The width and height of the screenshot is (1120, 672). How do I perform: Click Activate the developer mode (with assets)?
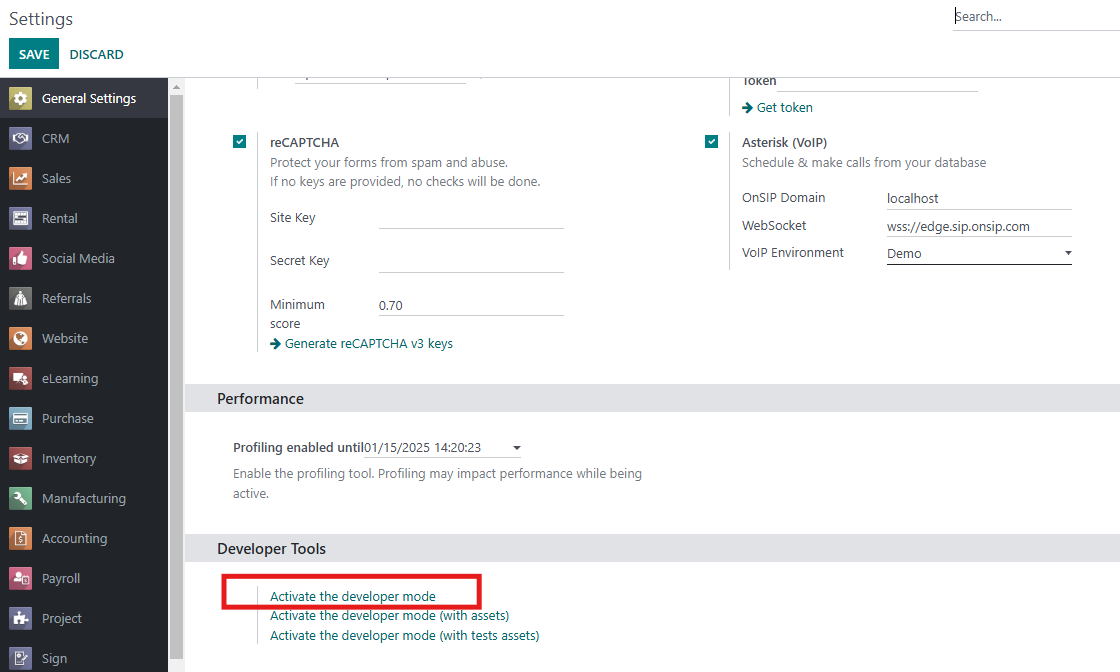tap(389, 616)
